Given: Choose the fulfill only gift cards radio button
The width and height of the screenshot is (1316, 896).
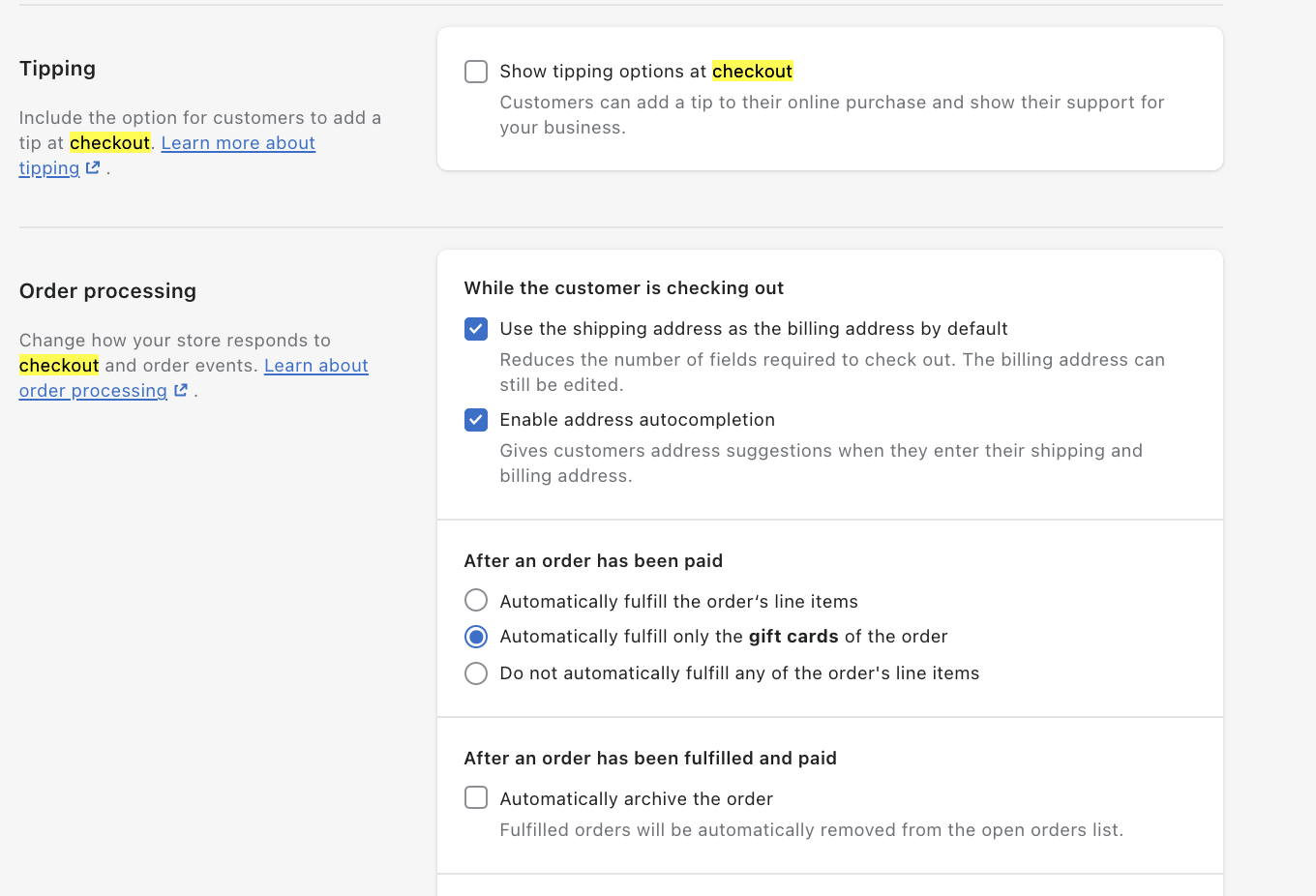Looking at the screenshot, I should [x=476, y=637].
